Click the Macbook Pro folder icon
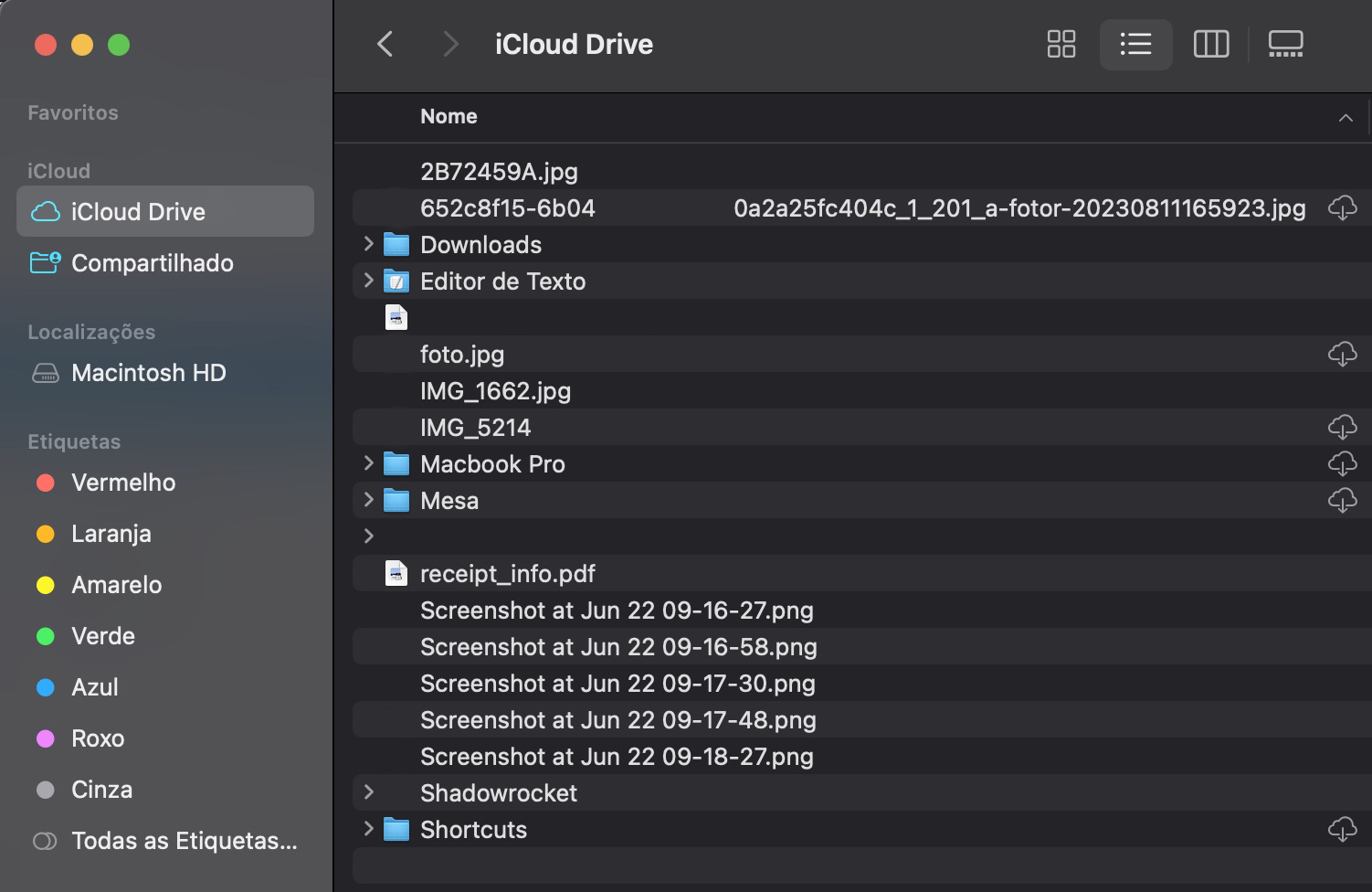 click(396, 464)
